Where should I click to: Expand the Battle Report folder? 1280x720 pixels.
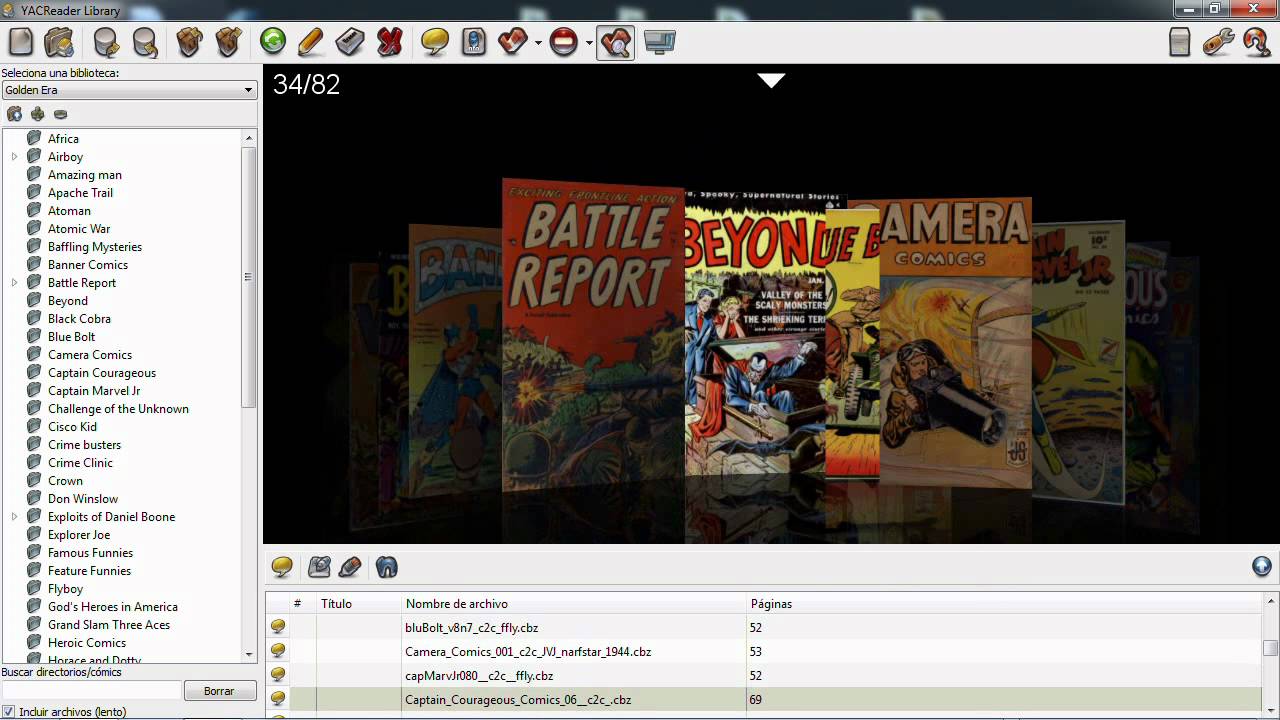[14, 283]
